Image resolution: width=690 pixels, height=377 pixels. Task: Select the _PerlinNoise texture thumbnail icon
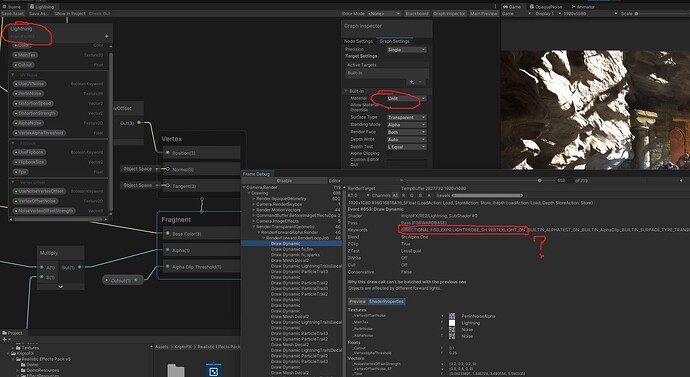tap(452, 329)
